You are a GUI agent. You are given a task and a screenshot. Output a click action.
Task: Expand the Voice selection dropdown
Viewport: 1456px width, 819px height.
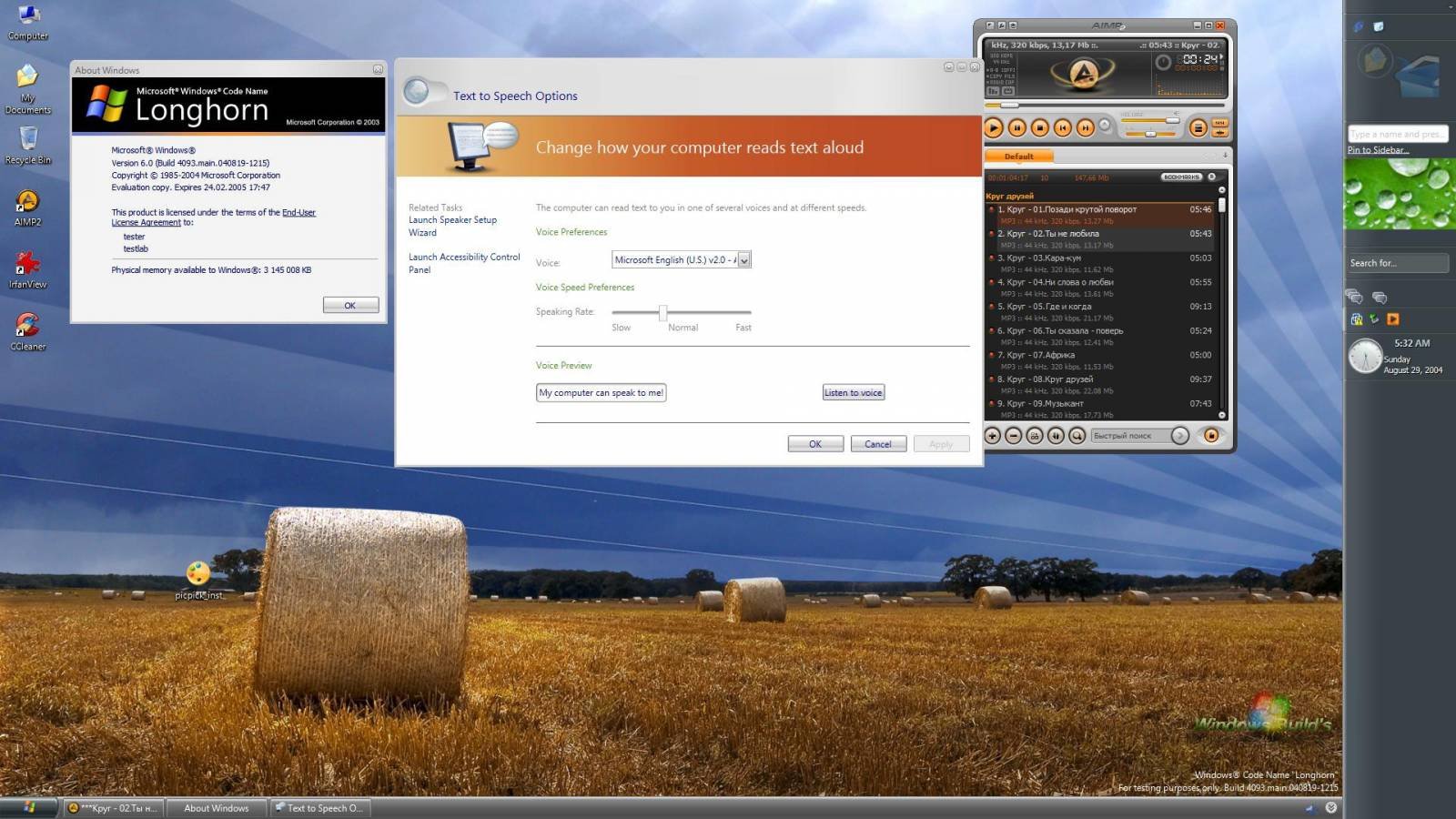(x=744, y=260)
